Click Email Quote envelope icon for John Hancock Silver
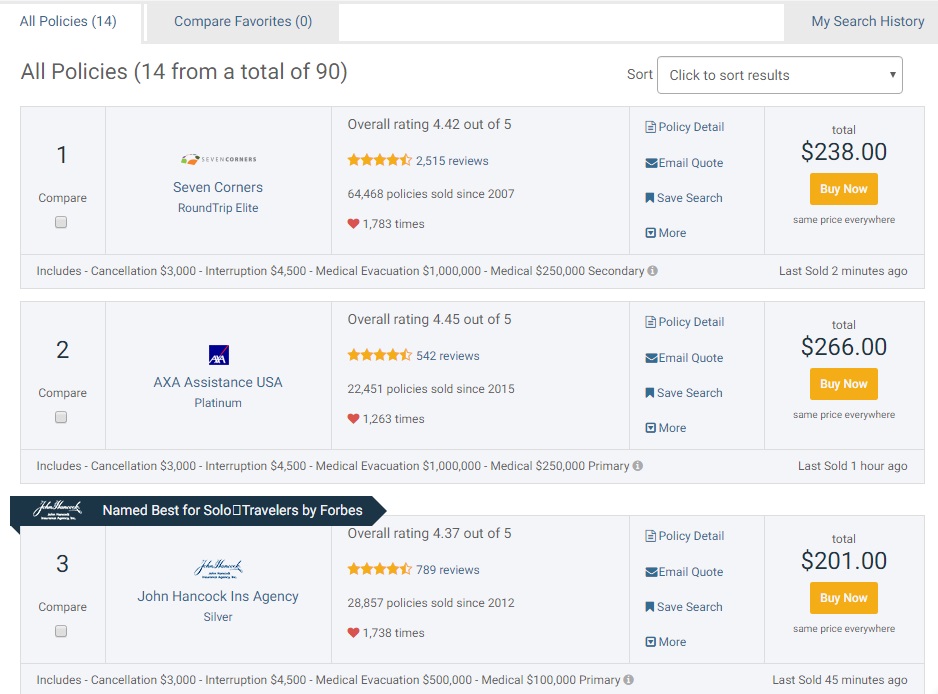This screenshot has width=938, height=694. 651,572
